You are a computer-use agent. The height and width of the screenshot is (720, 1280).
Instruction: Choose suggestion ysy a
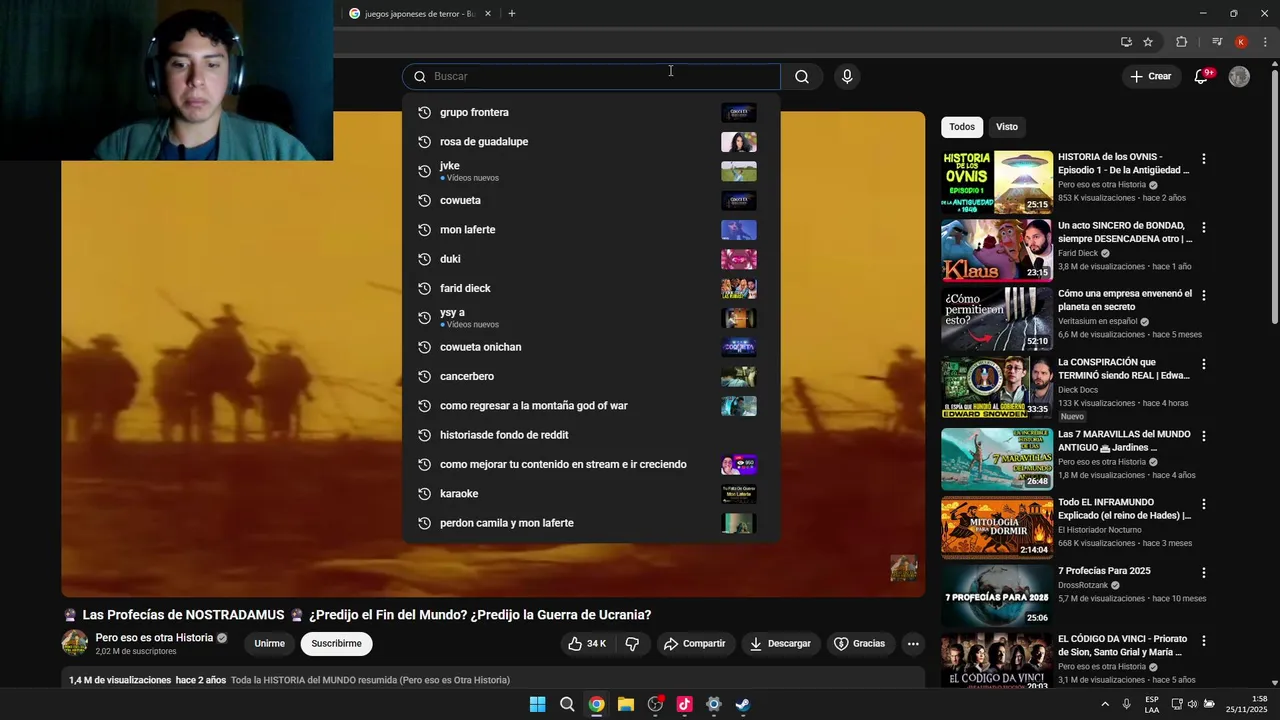tap(591, 318)
